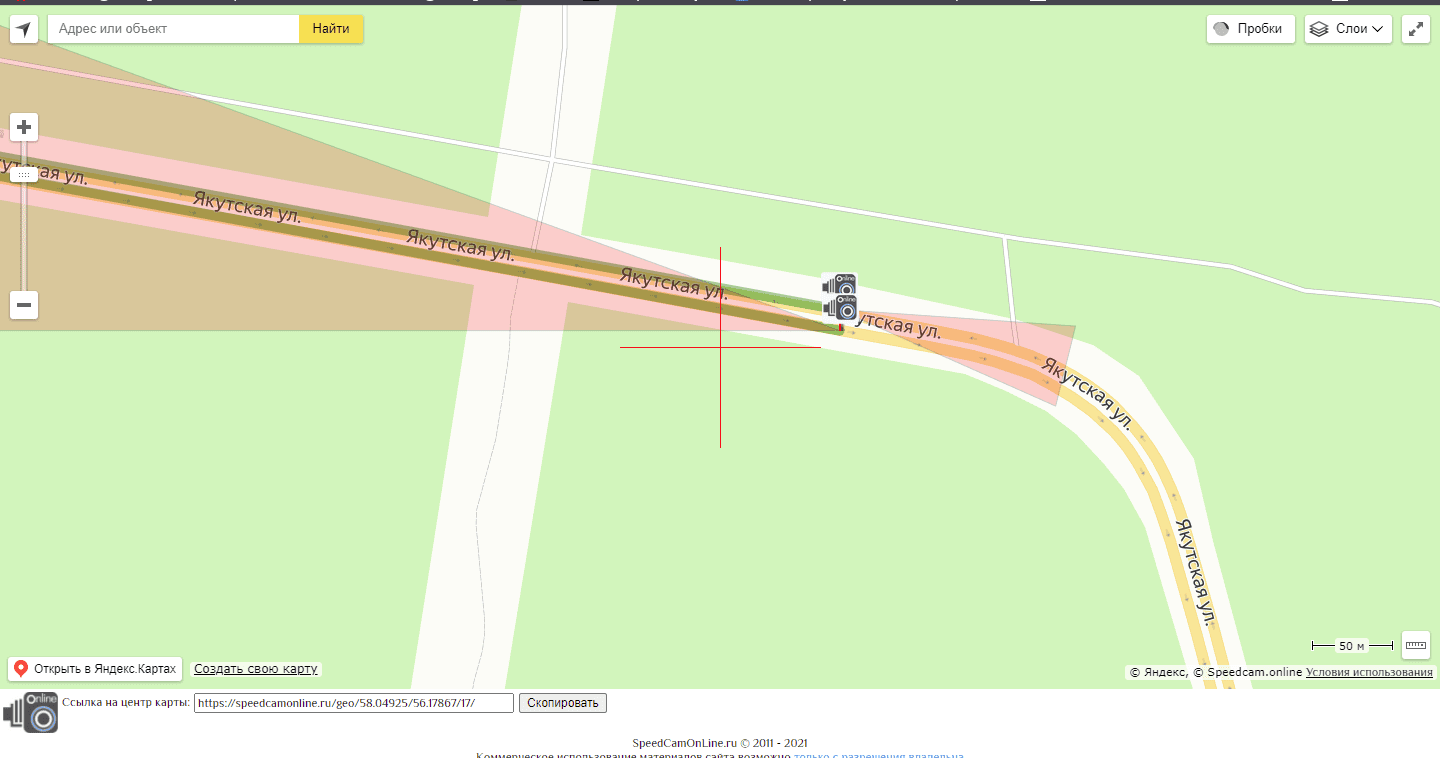Zoom in with the plus button
Image resolution: width=1440 pixels, height=758 pixels.
click(x=24, y=127)
